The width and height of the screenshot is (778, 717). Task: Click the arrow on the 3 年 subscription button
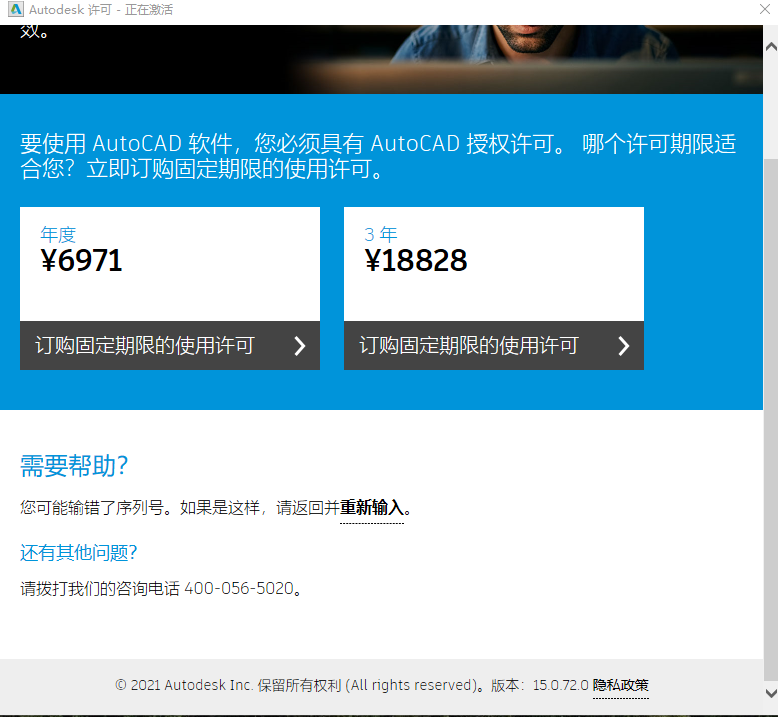(623, 346)
